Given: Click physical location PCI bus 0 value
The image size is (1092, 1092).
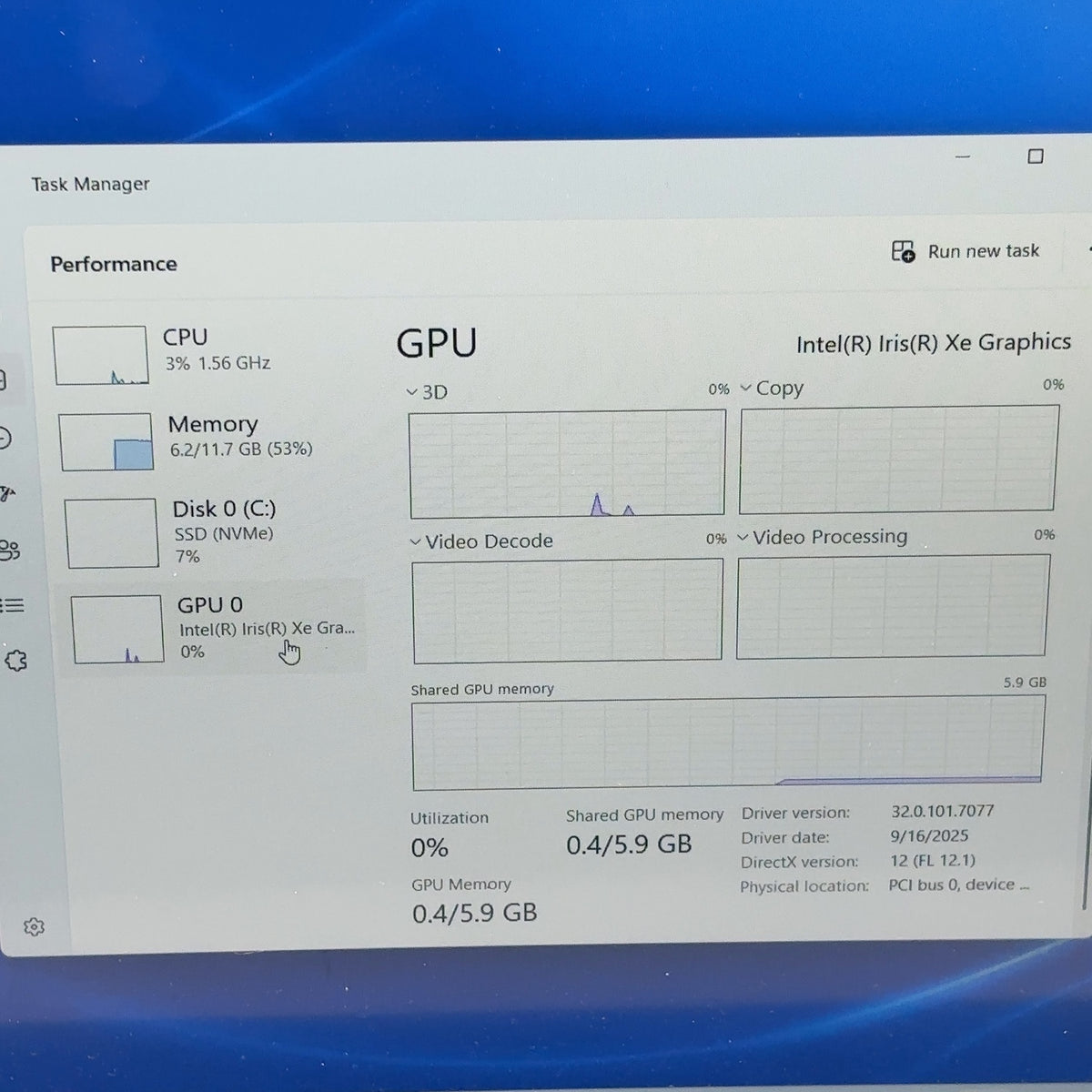Looking at the screenshot, I should point(959,885).
